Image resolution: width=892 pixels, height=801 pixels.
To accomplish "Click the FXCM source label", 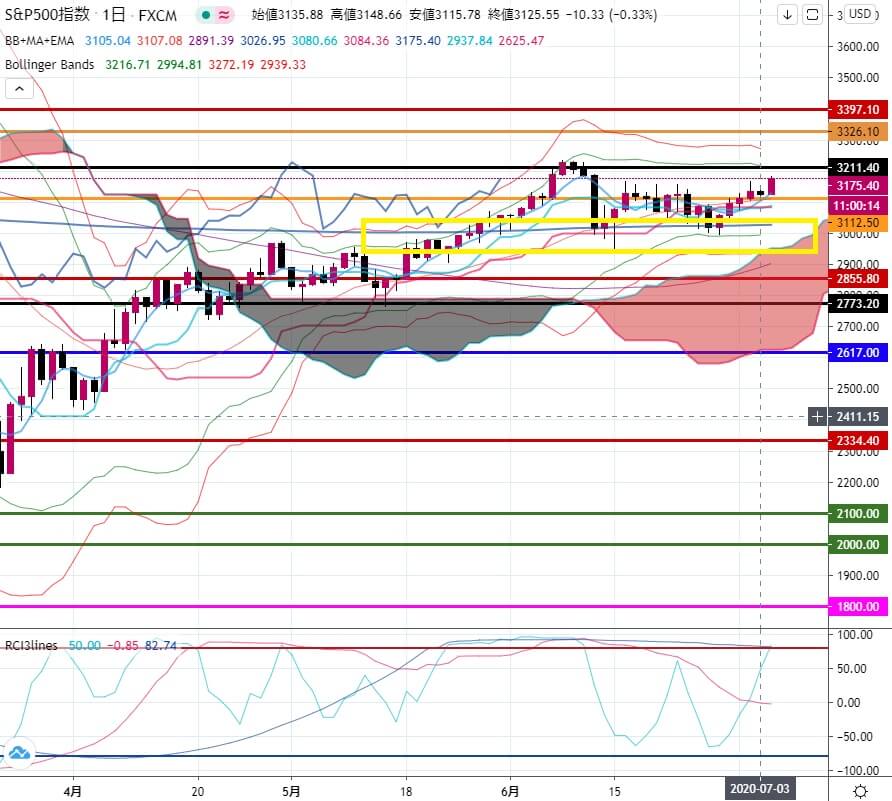I will 157,15.
